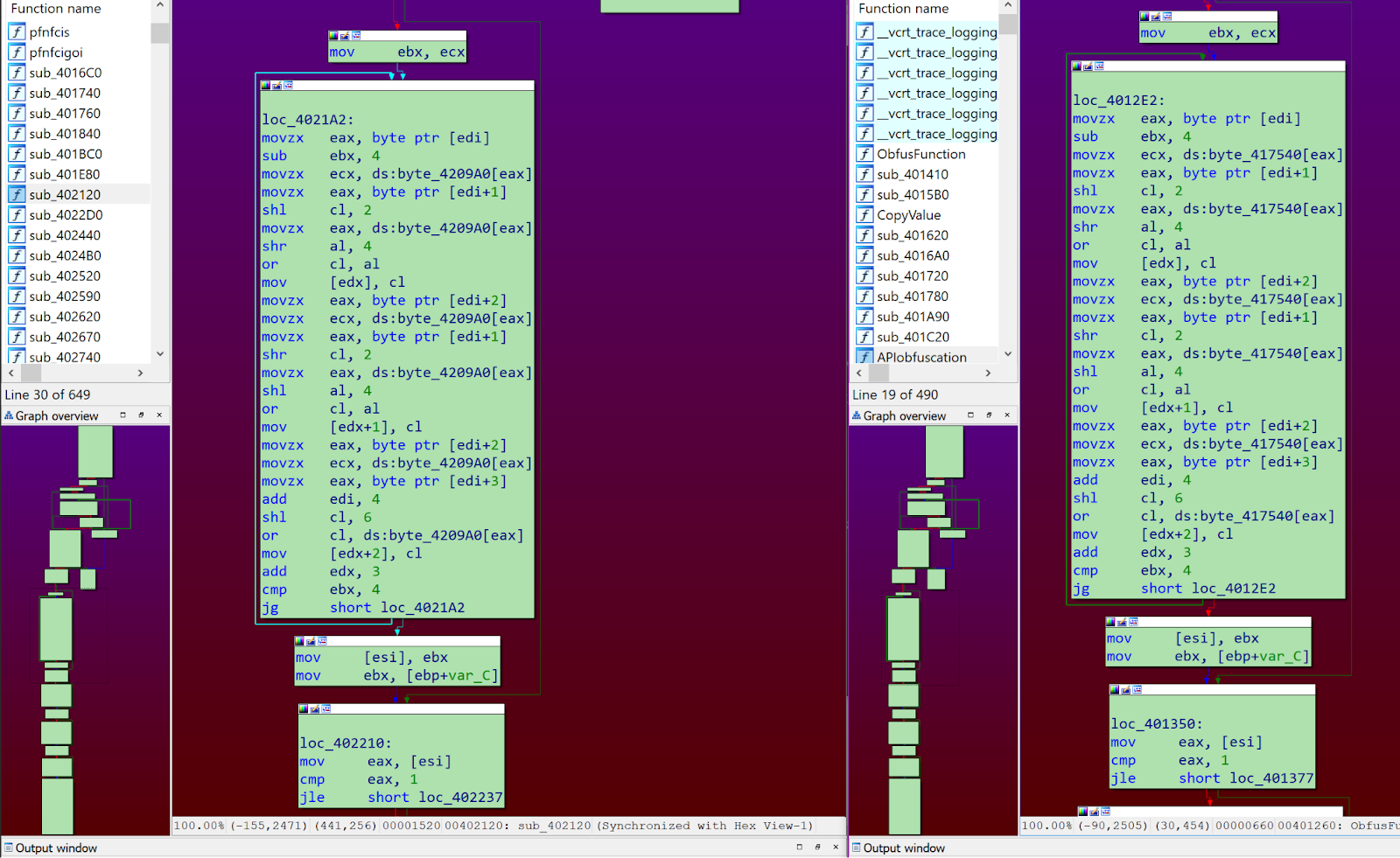Click right 'Function name' column header
This screenshot has width=1400, height=858.
904,9
